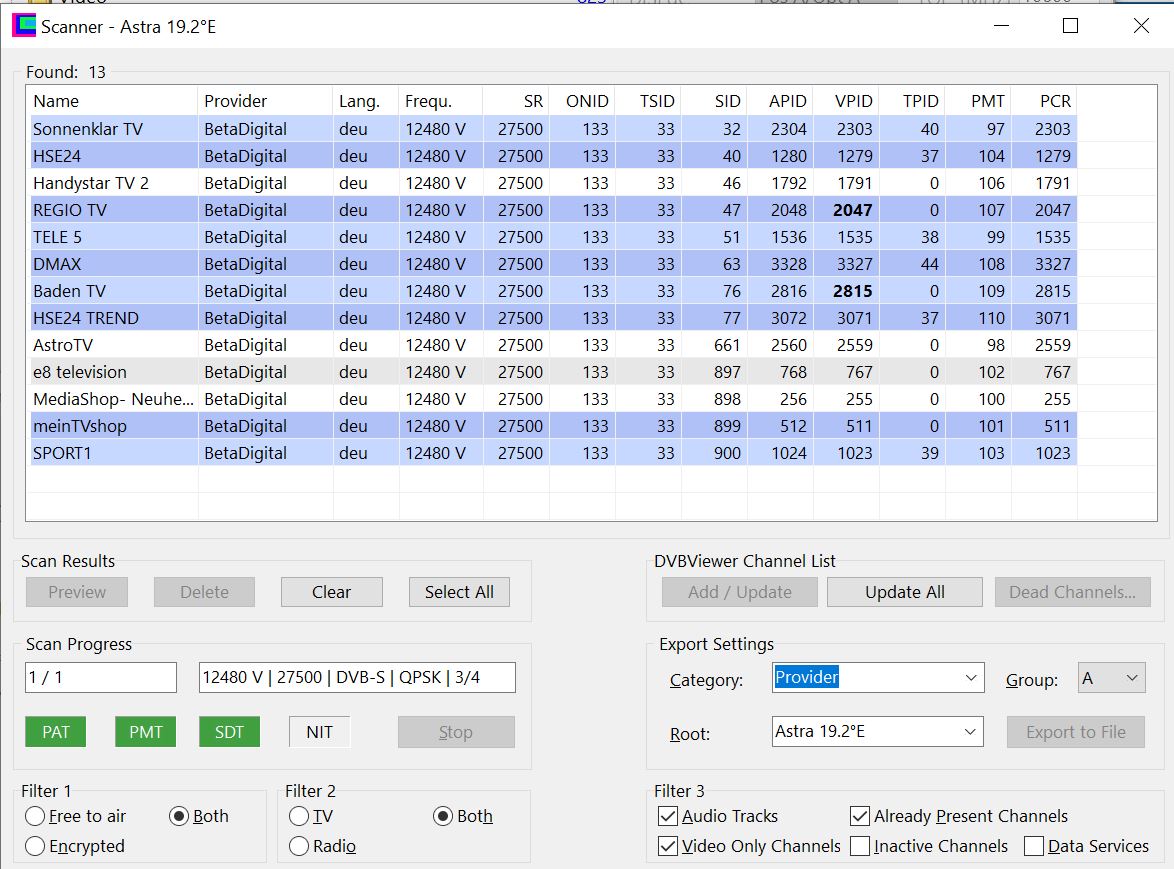Screen dimensions: 1174x869
Task: Uncheck the Audio Tracks filter
Action: (x=668, y=816)
